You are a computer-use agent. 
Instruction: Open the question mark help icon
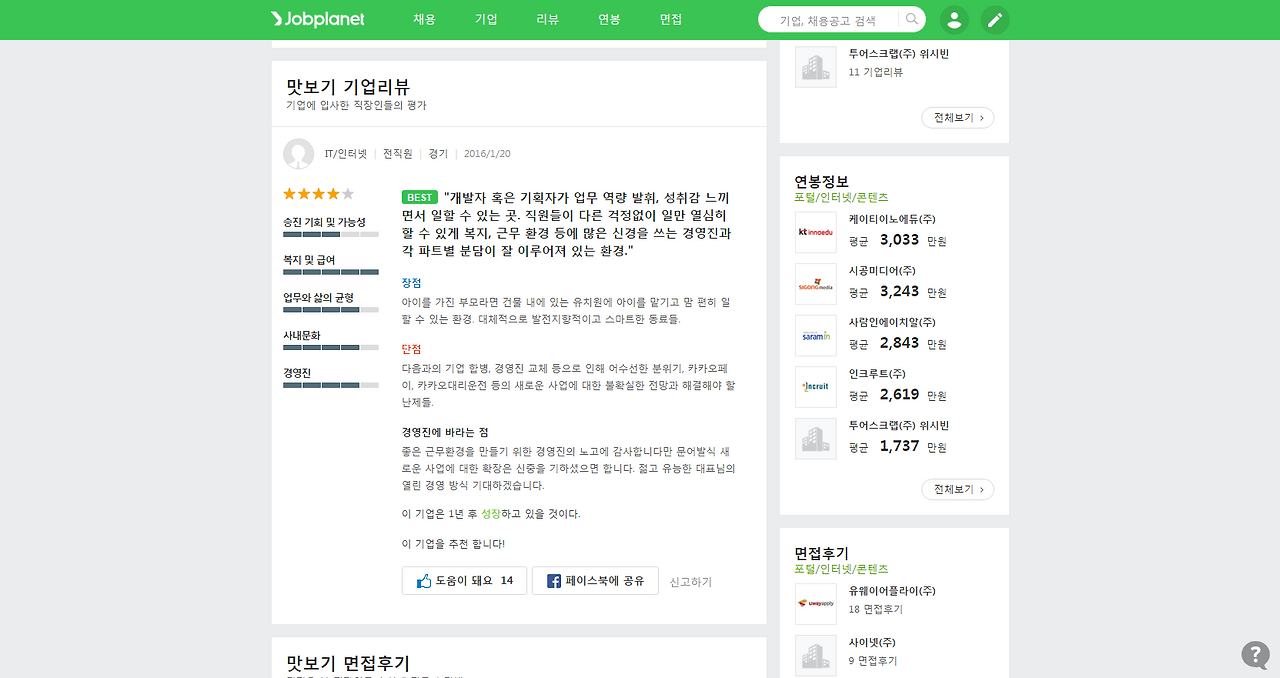[x=1254, y=654]
